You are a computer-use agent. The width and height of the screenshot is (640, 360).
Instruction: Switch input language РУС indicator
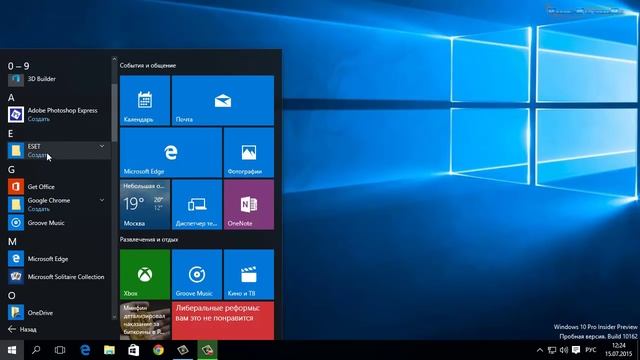591,350
